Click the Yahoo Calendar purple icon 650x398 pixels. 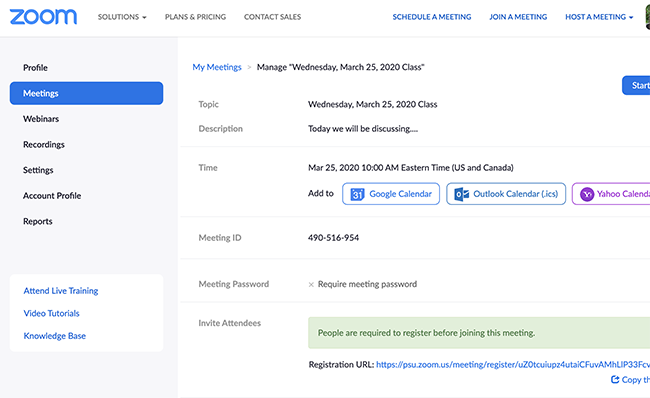[x=587, y=194]
